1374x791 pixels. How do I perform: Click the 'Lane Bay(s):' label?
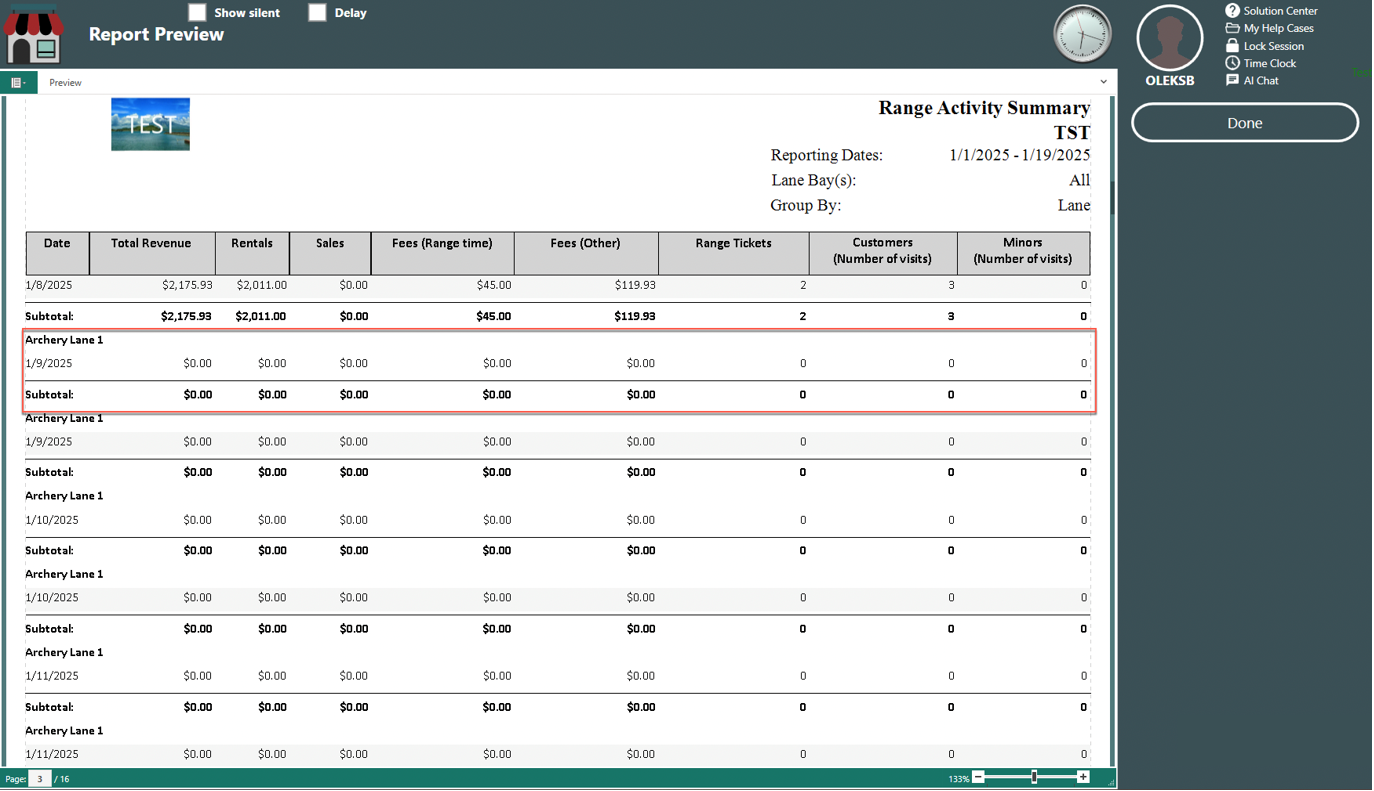coord(814,181)
